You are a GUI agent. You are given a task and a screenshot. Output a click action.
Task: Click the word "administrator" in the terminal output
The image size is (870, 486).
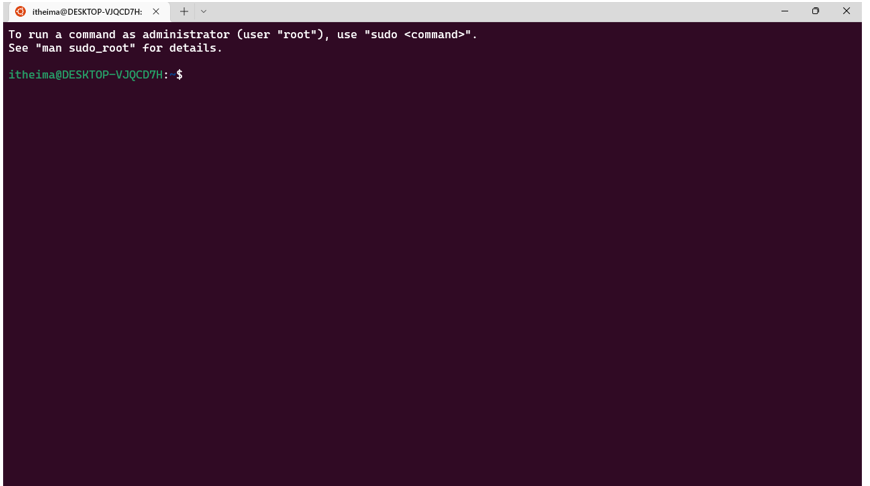coord(186,34)
